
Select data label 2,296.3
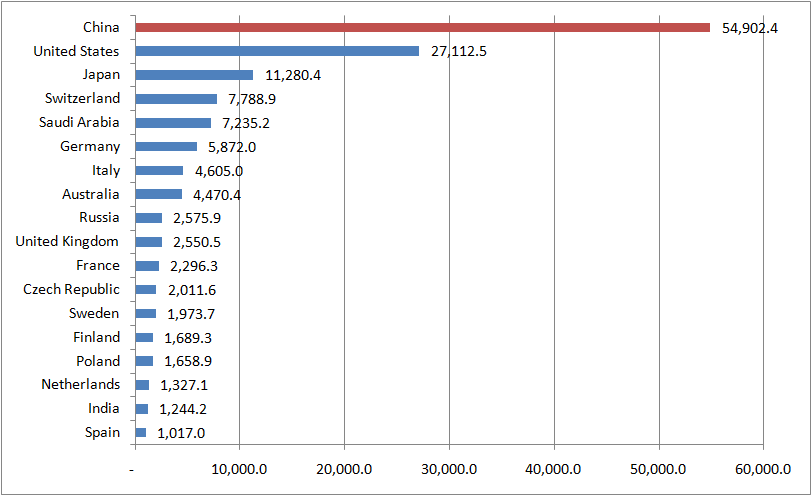(x=194, y=267)
